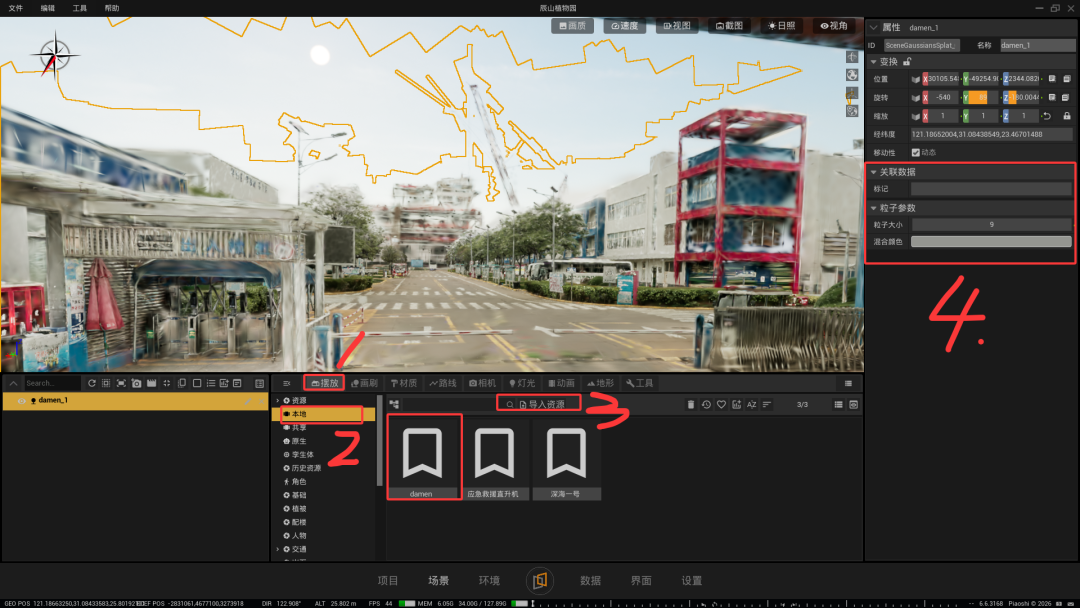Click the 画质 quality button

tap(572, 26)
